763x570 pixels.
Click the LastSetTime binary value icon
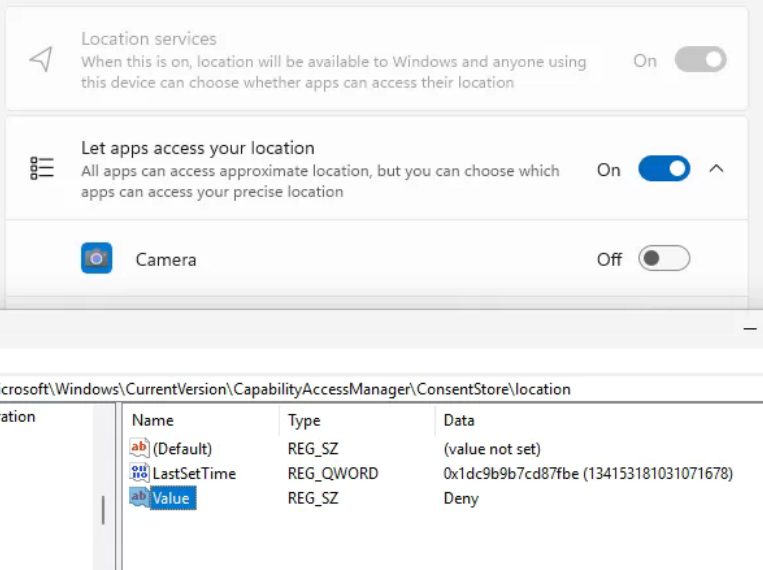point(140,473)
